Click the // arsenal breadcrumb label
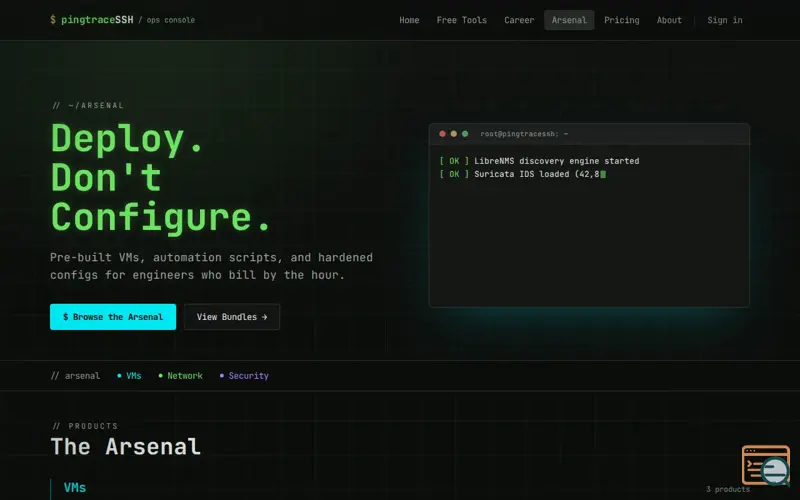 tap(76, 376)
